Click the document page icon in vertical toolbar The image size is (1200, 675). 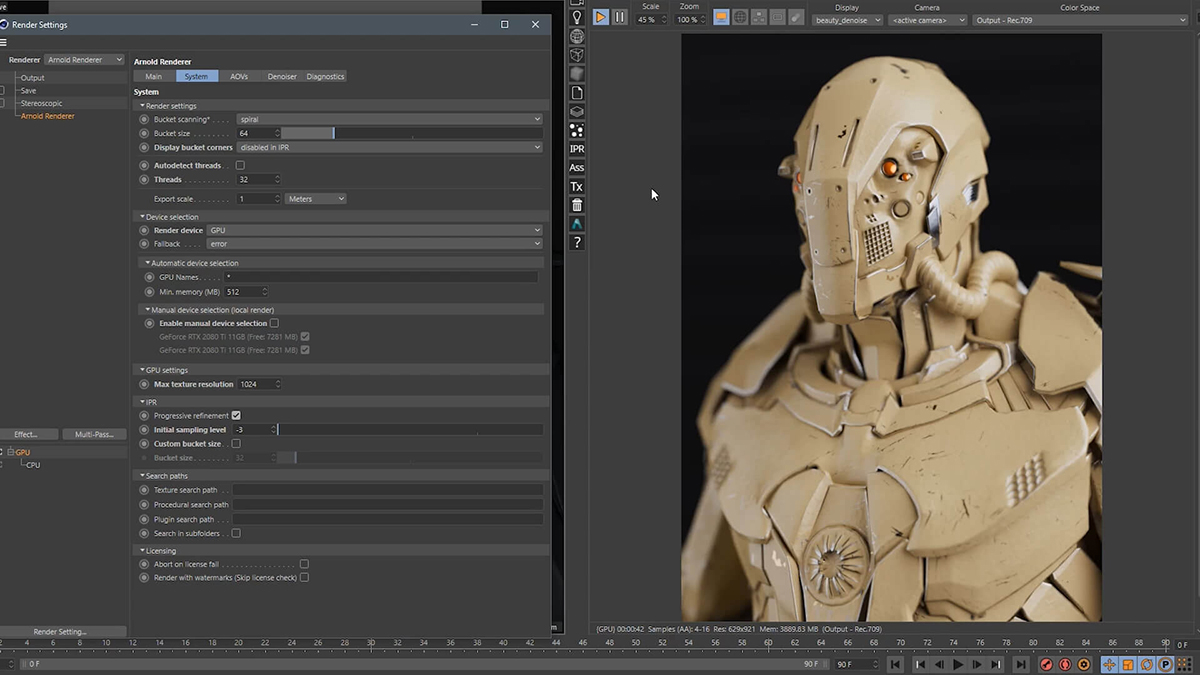[577, 93]
